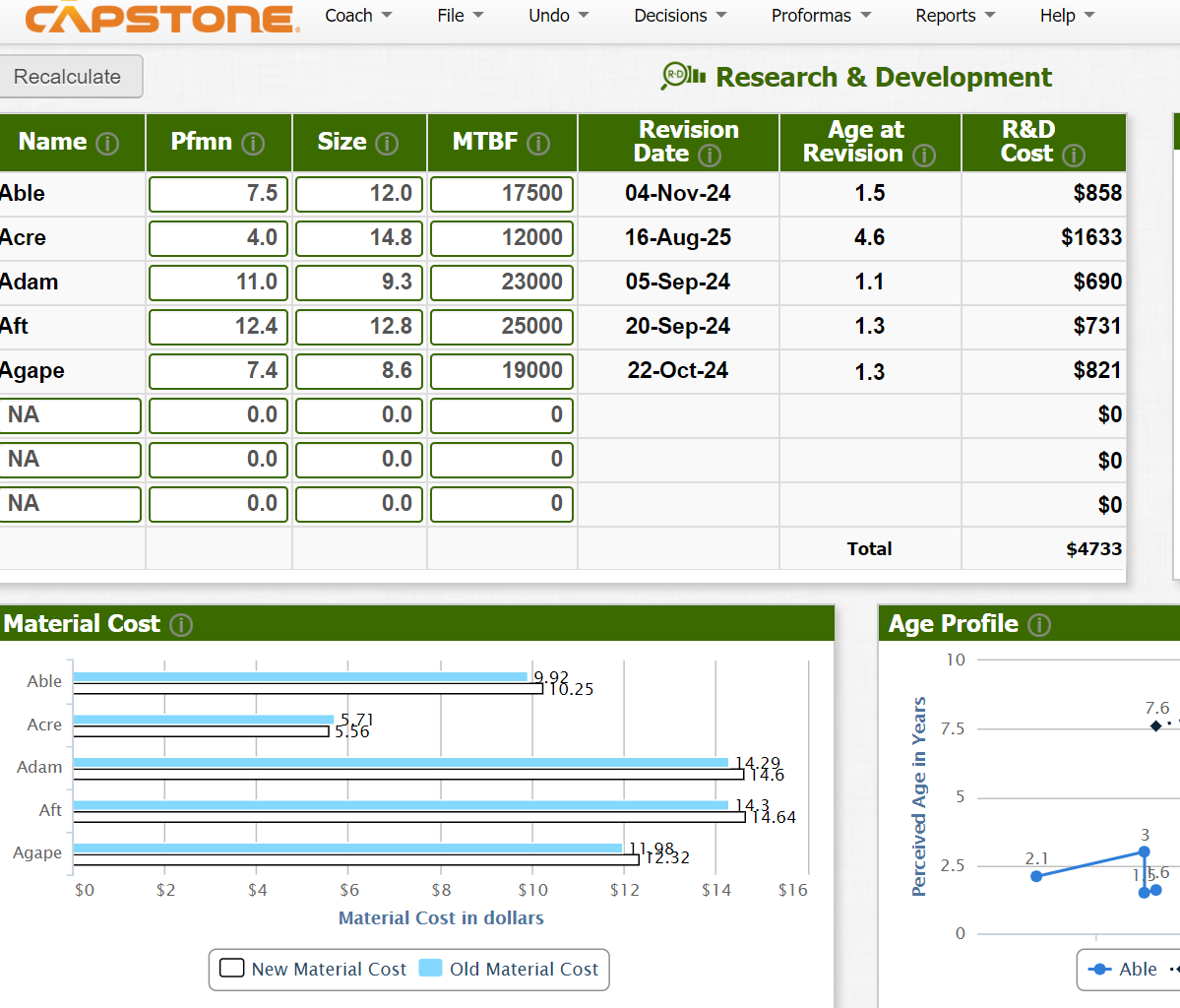Toggle Old Material Cost legend item
Image resolution: width=1180 pixels, height=1008 pixels.
509,969
